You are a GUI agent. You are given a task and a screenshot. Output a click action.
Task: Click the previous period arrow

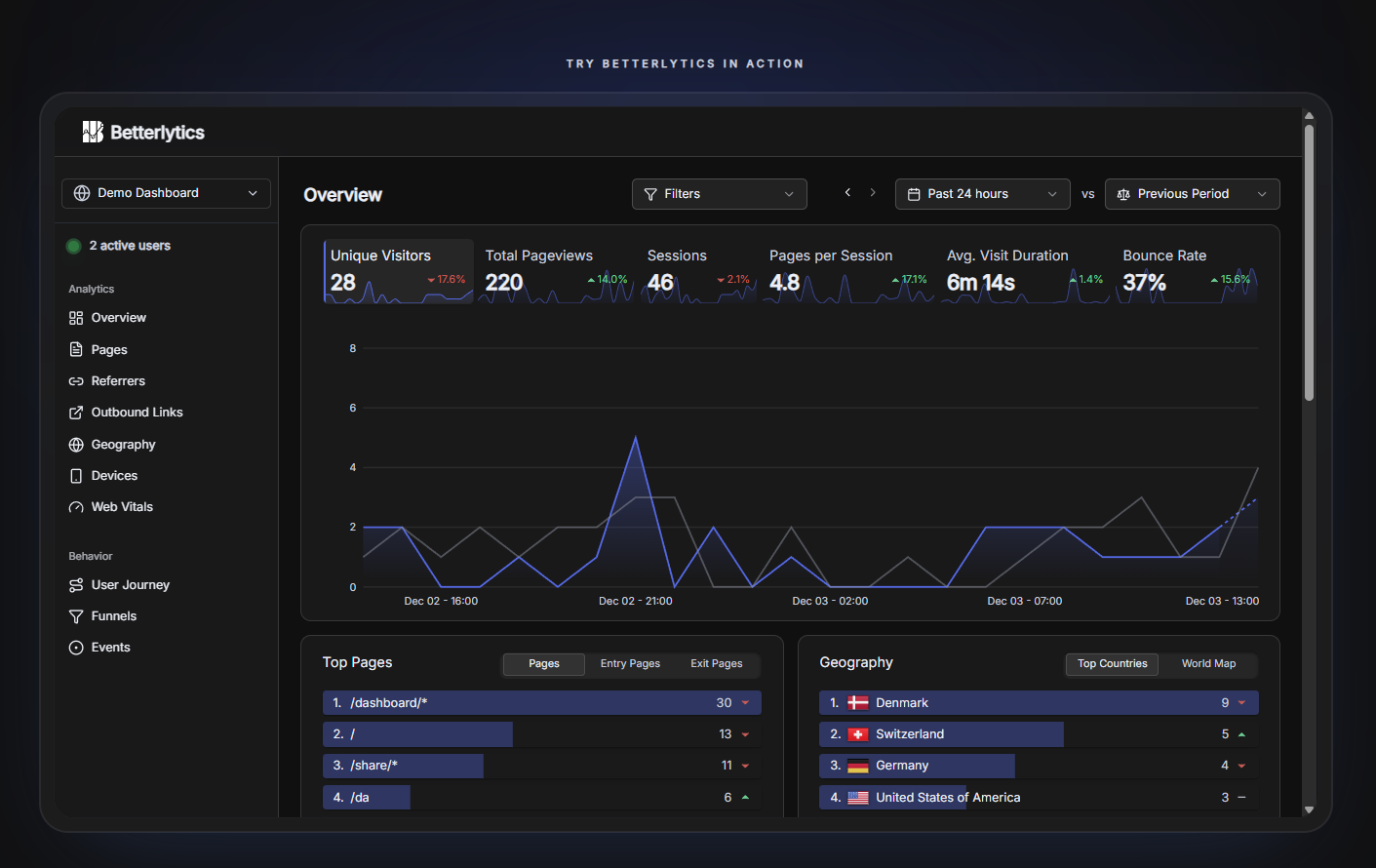846,193
